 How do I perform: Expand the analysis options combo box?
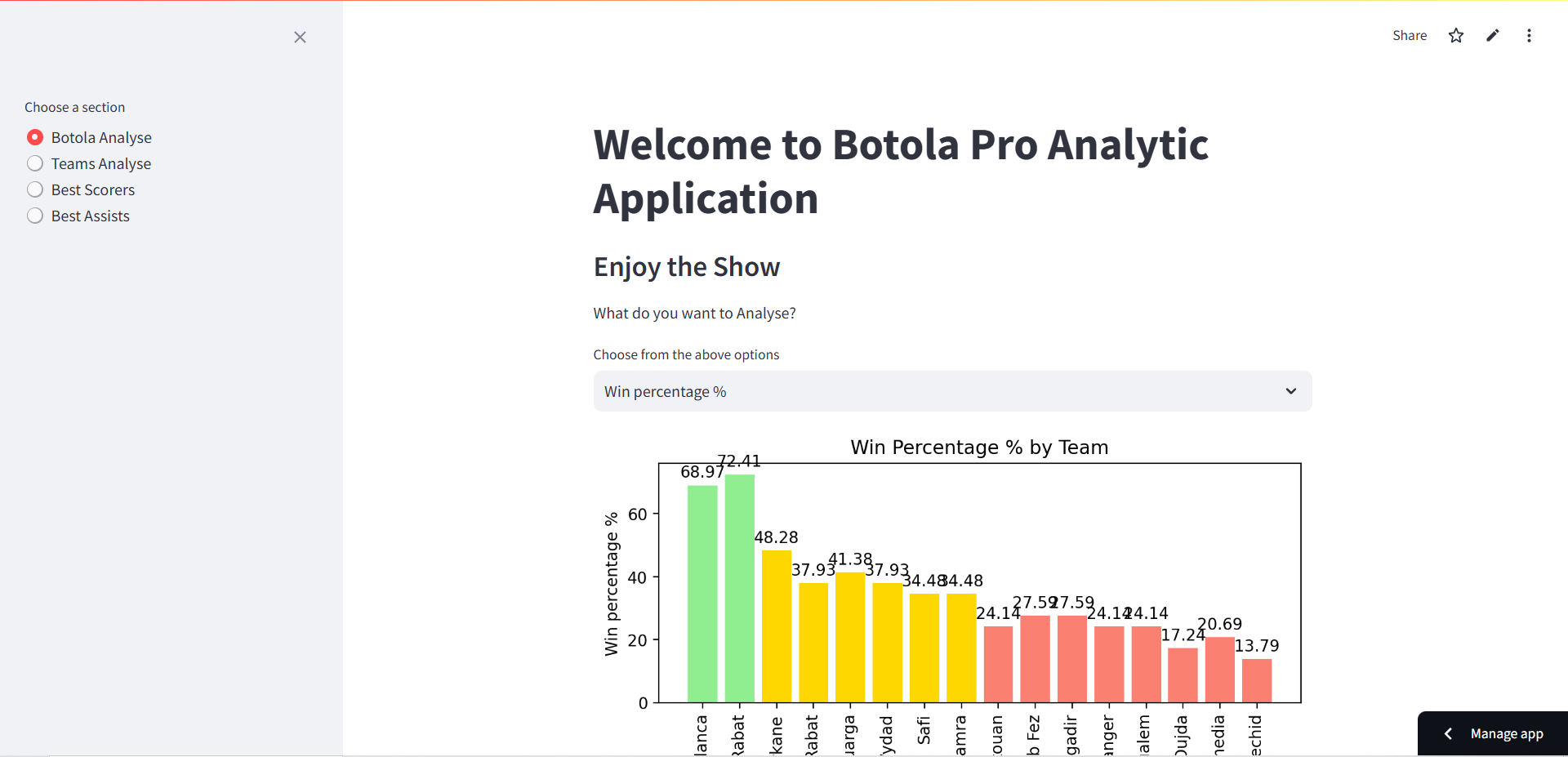951,391
